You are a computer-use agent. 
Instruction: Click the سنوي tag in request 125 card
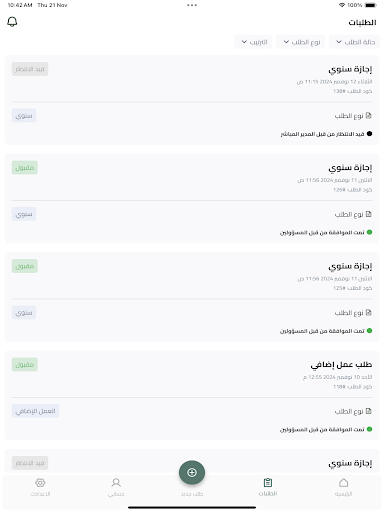pyautogui.click(x=24, y=313)
